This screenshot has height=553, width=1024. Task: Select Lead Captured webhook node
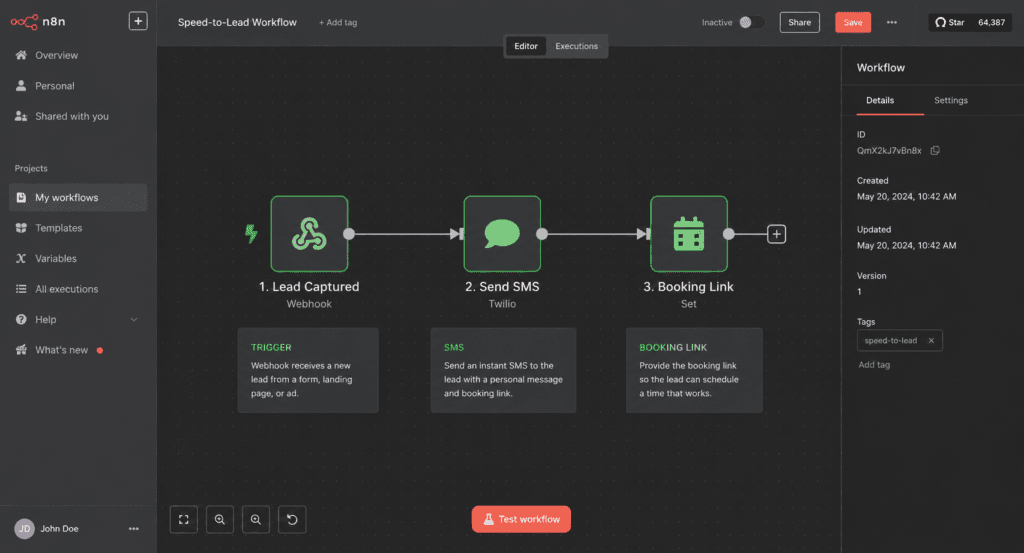pyautogui.click(x=310, y=234)
